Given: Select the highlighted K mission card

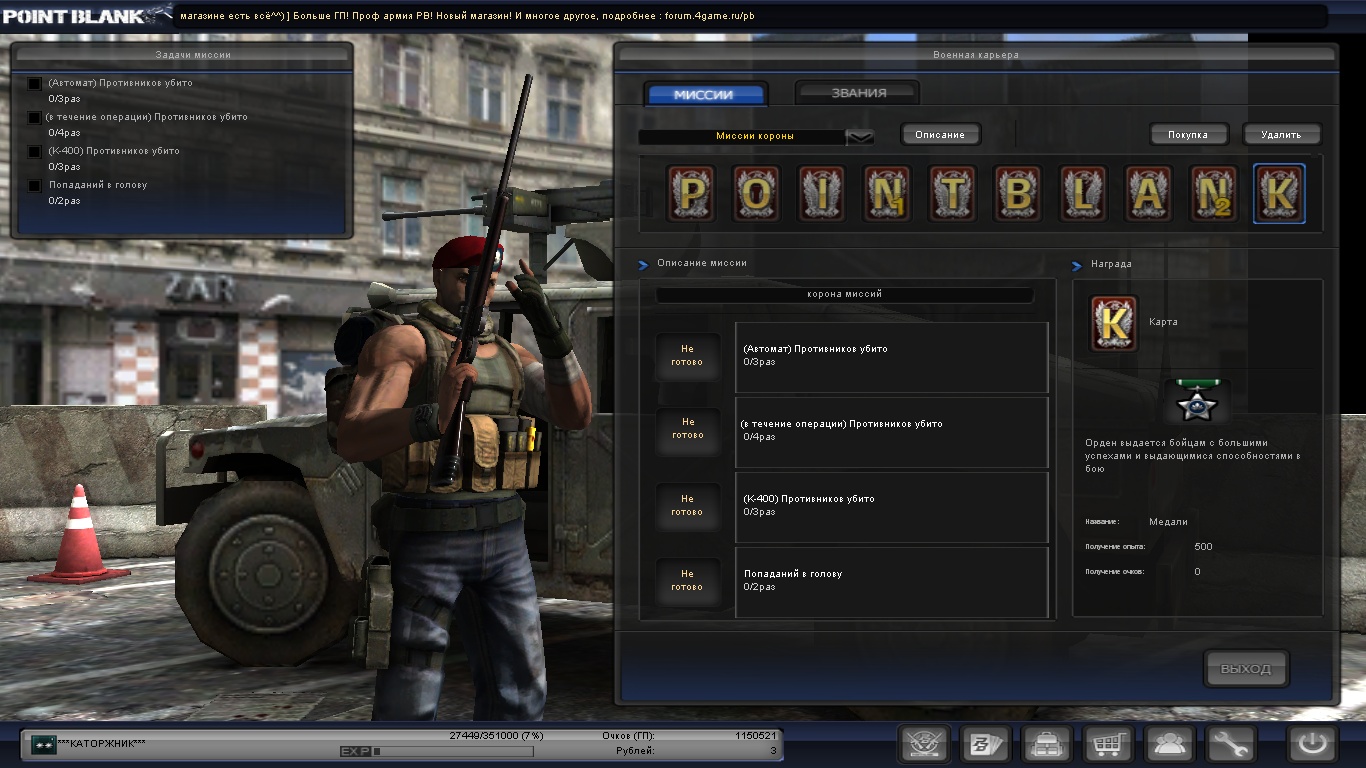Looking at the screenshot, I should coord(1279,194).
